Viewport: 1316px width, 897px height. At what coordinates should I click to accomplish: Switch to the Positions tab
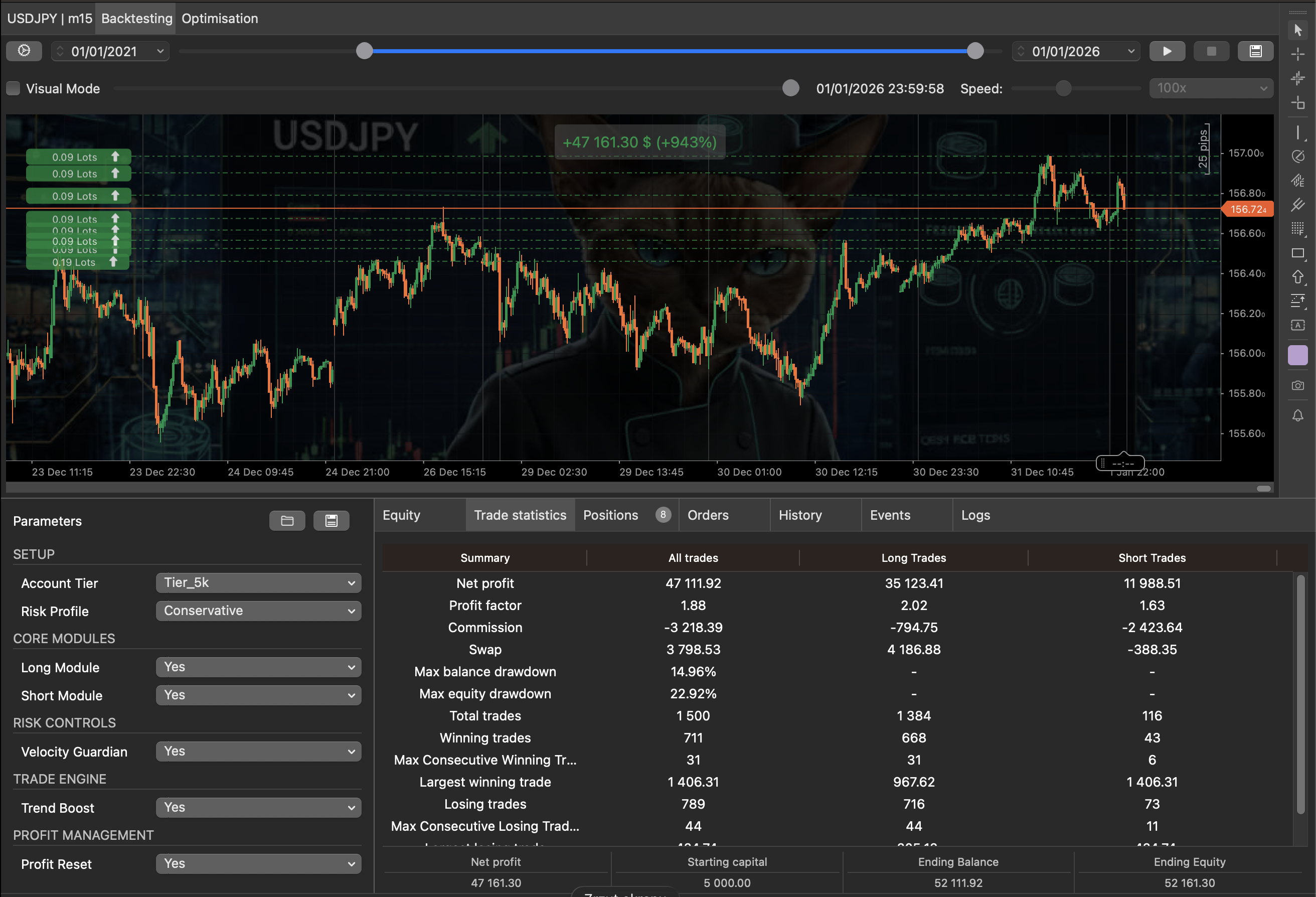(611, 515)
